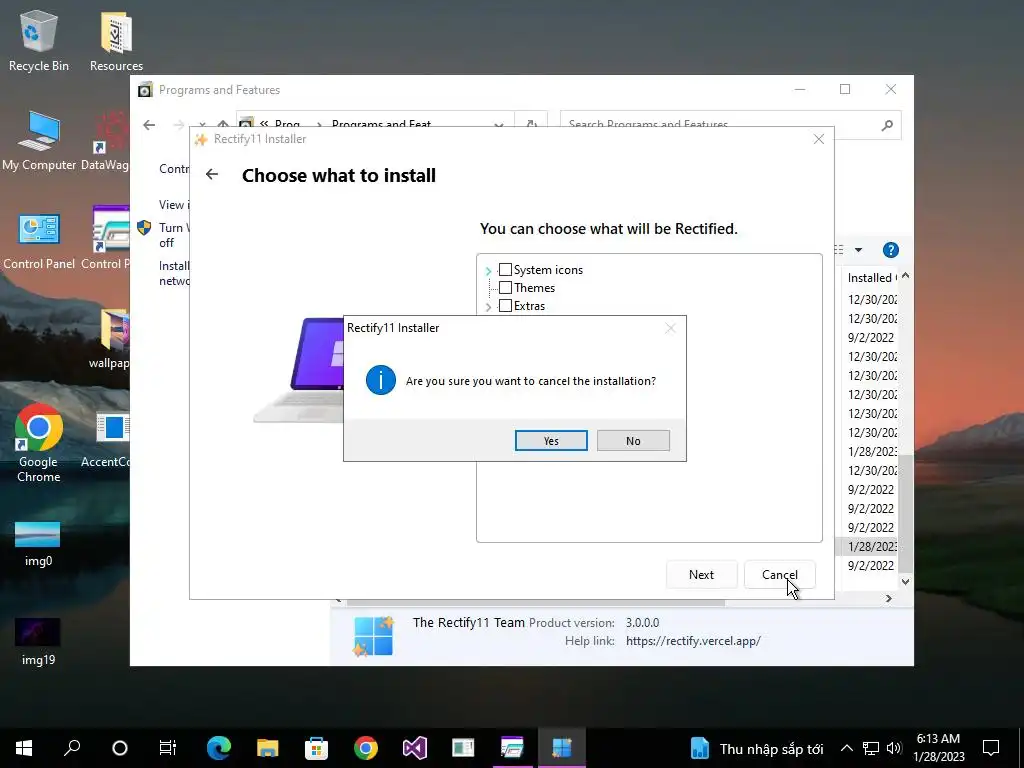Select the highlighted 1/28/2023 list row
The image size is (1024, 768).
[867, 547]
